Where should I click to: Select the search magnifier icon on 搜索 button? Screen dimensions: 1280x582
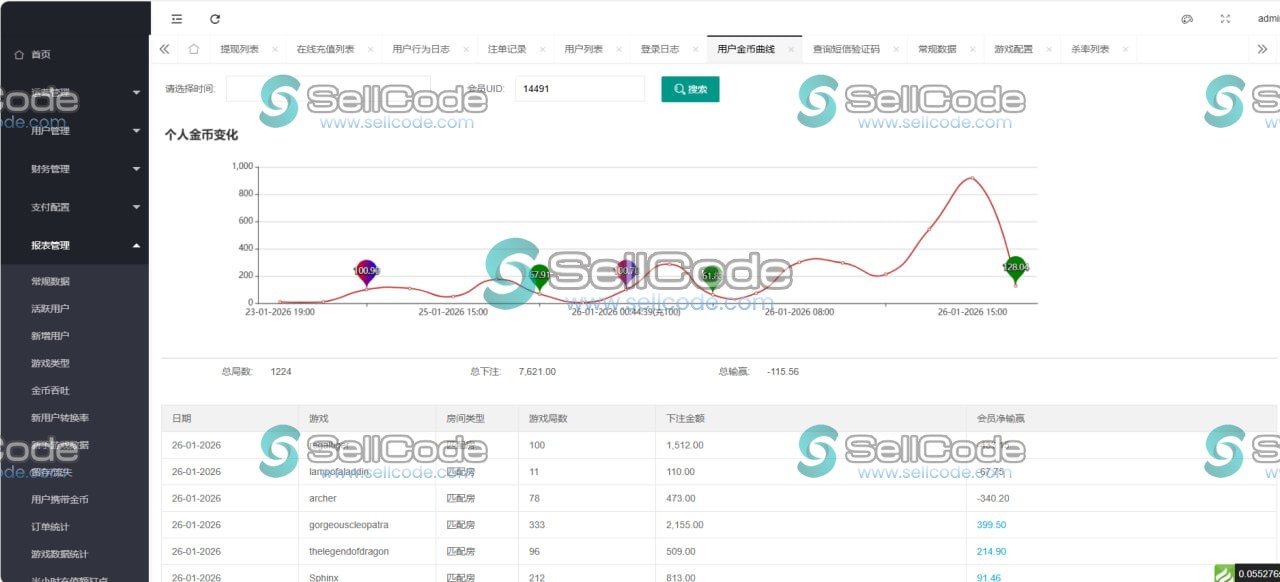679,89
